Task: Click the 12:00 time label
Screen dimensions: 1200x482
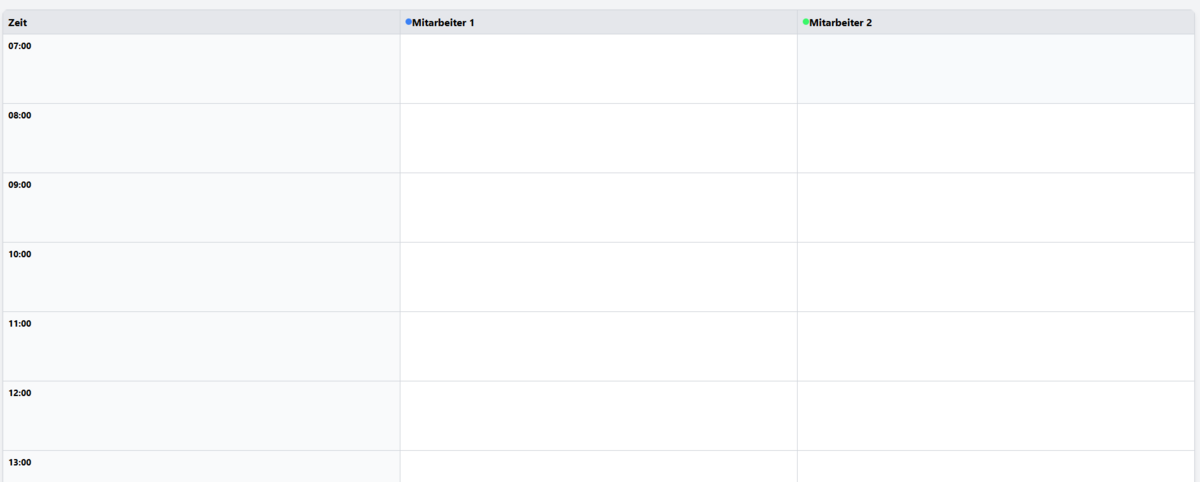Action: coord(20,393)
